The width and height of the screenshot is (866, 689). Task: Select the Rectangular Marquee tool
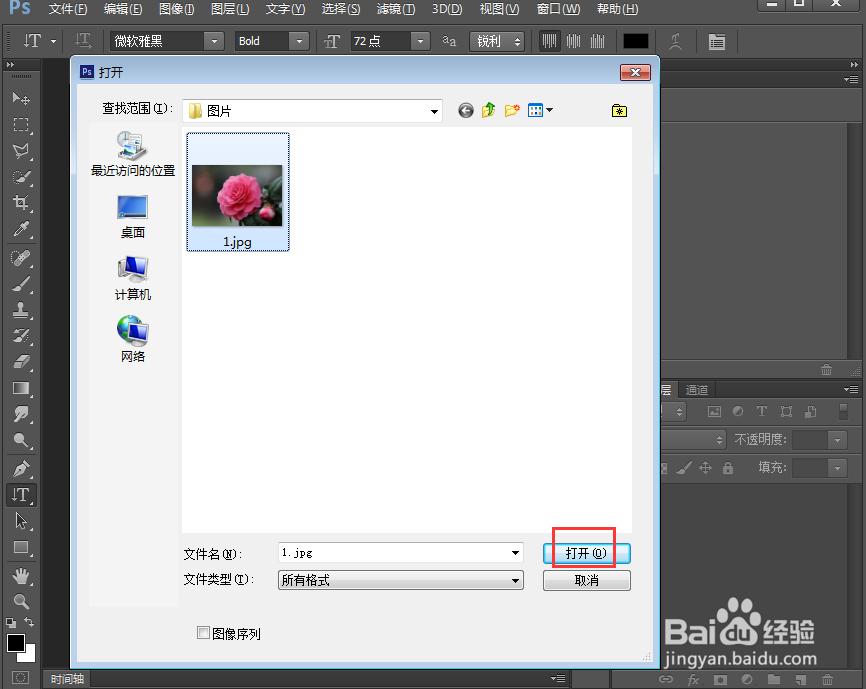pyautogui.click(x=21, y=125)
